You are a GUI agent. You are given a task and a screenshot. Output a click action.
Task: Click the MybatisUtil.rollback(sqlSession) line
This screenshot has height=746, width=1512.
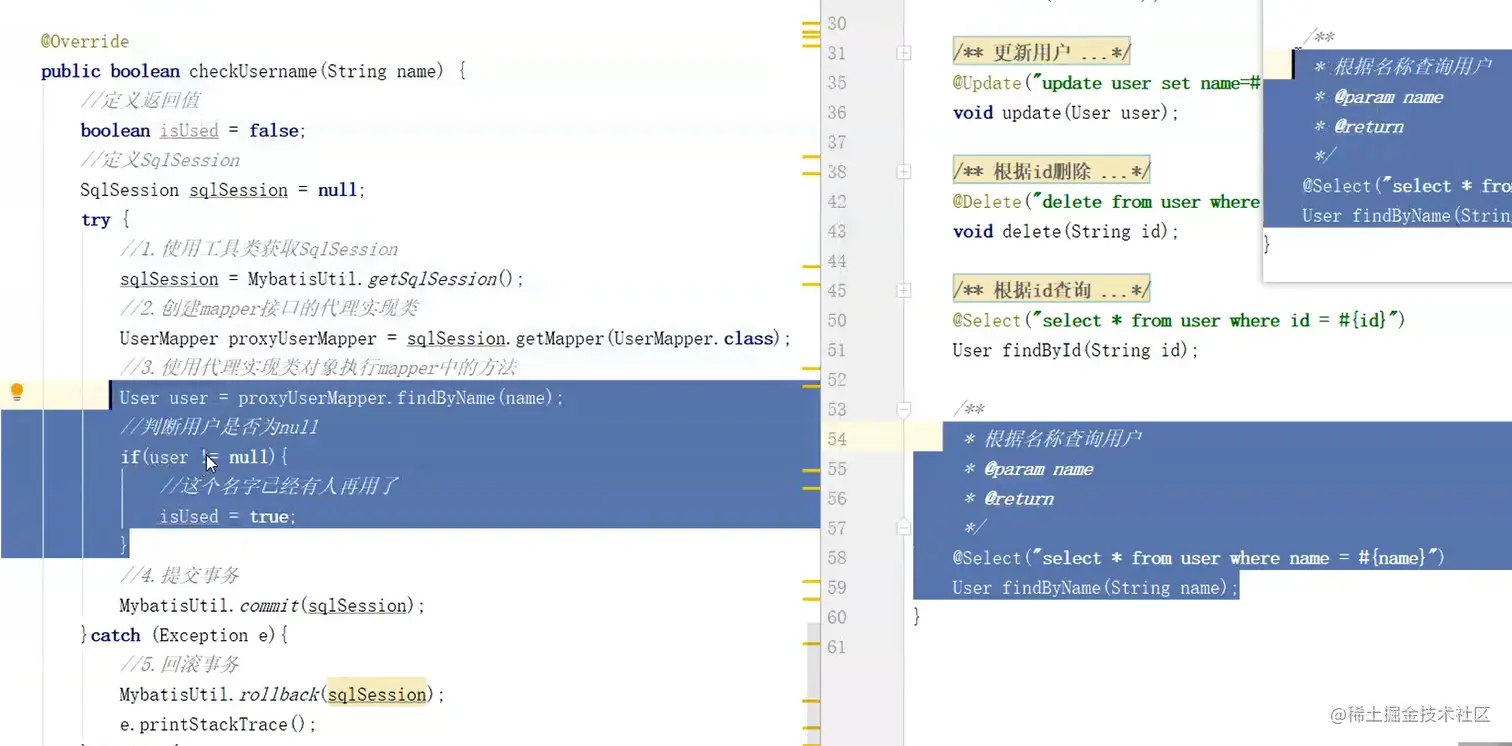[283, 695]
